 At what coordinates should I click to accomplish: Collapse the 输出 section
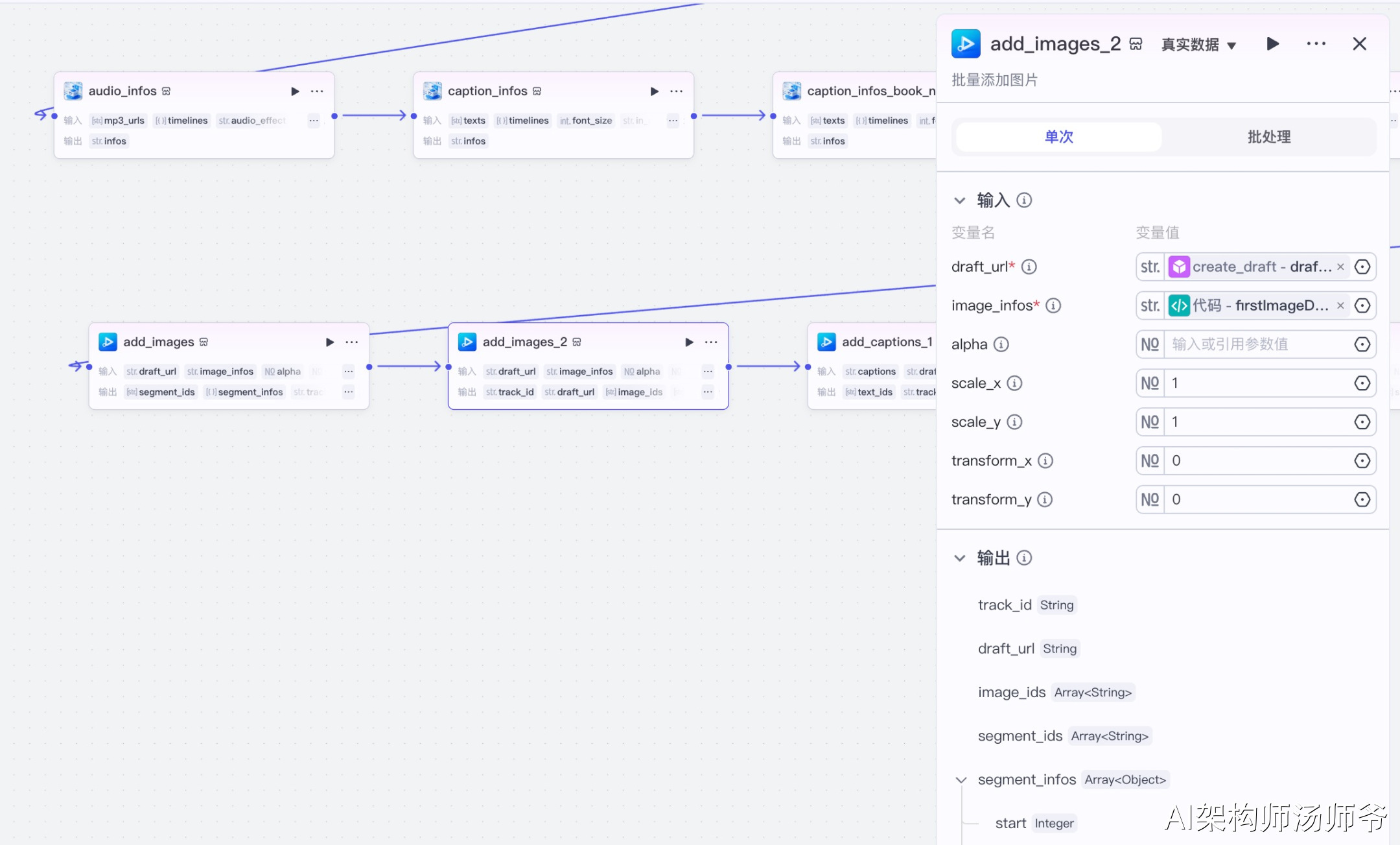pyautogui.click(x=960, y=558)
